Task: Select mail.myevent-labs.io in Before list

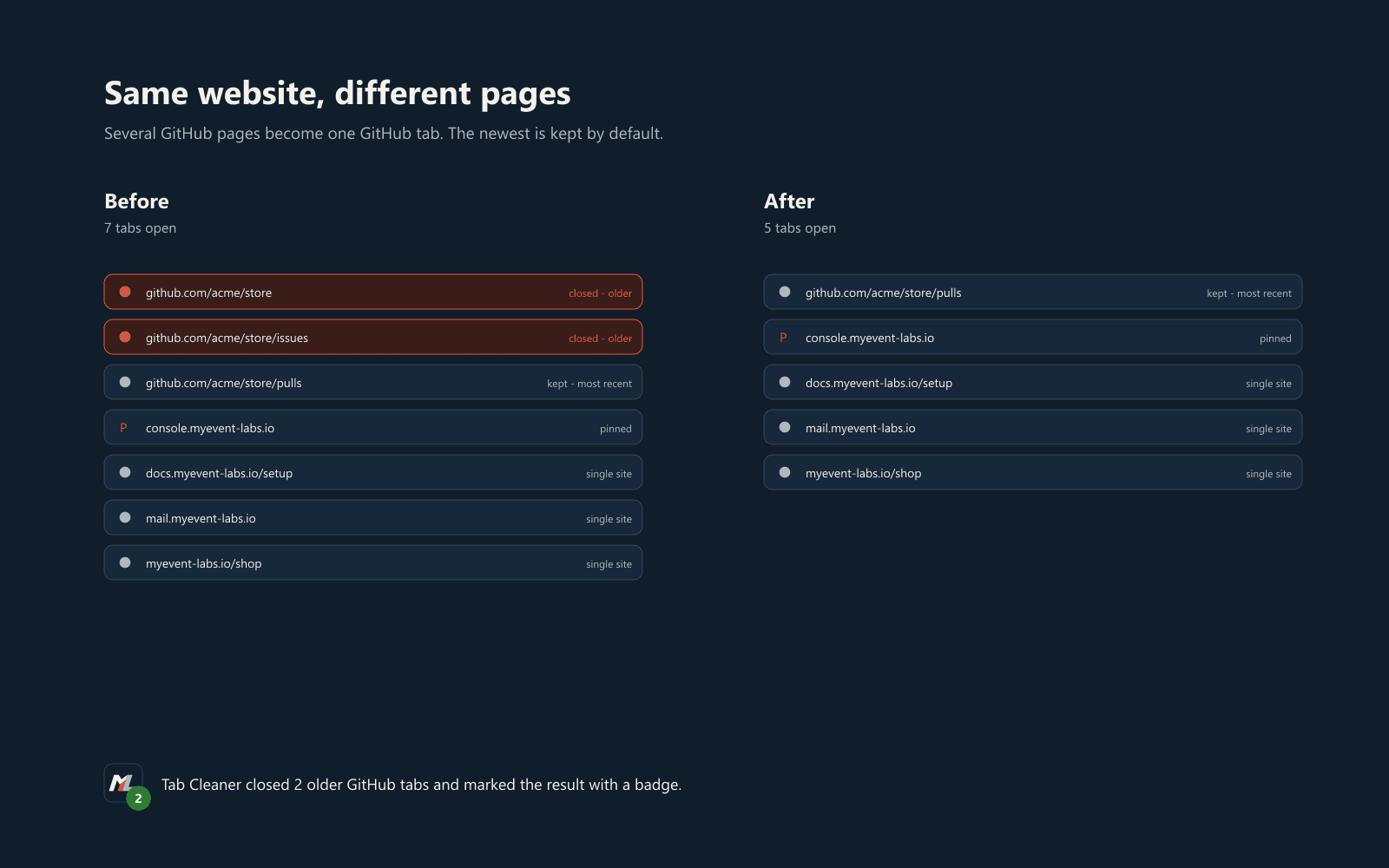Action: [x=201, y=518]
